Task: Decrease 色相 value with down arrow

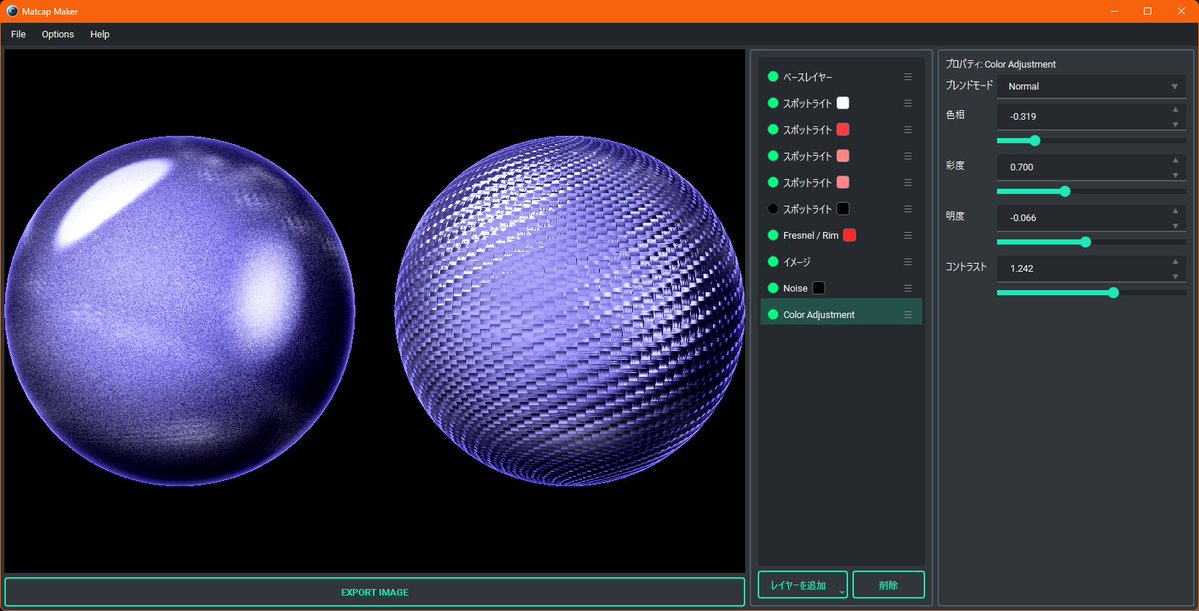Action: click(1175, 124)
